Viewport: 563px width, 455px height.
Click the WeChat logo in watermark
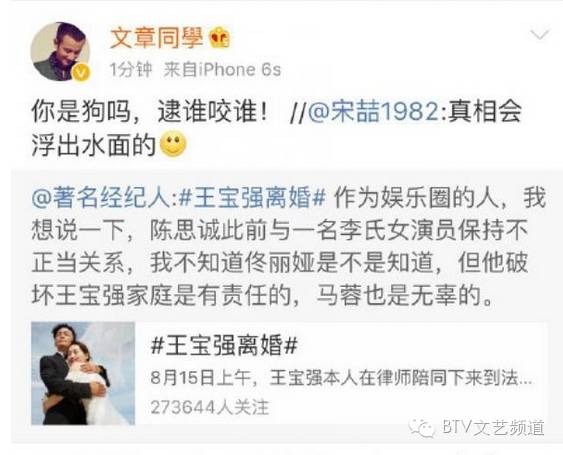point(422,428)
